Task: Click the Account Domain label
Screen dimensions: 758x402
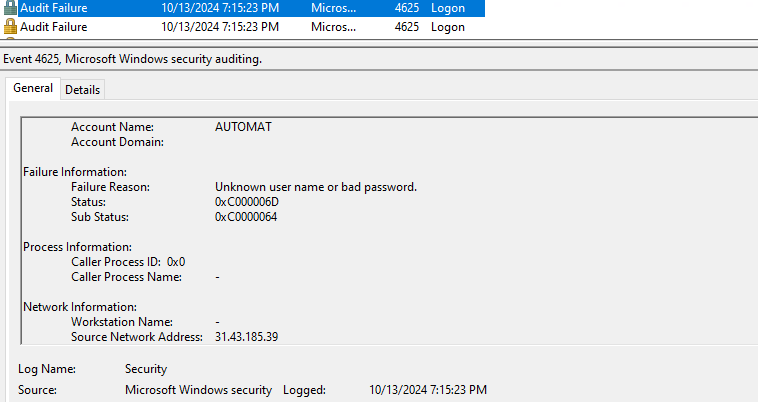Action: [x=117, y=142]
